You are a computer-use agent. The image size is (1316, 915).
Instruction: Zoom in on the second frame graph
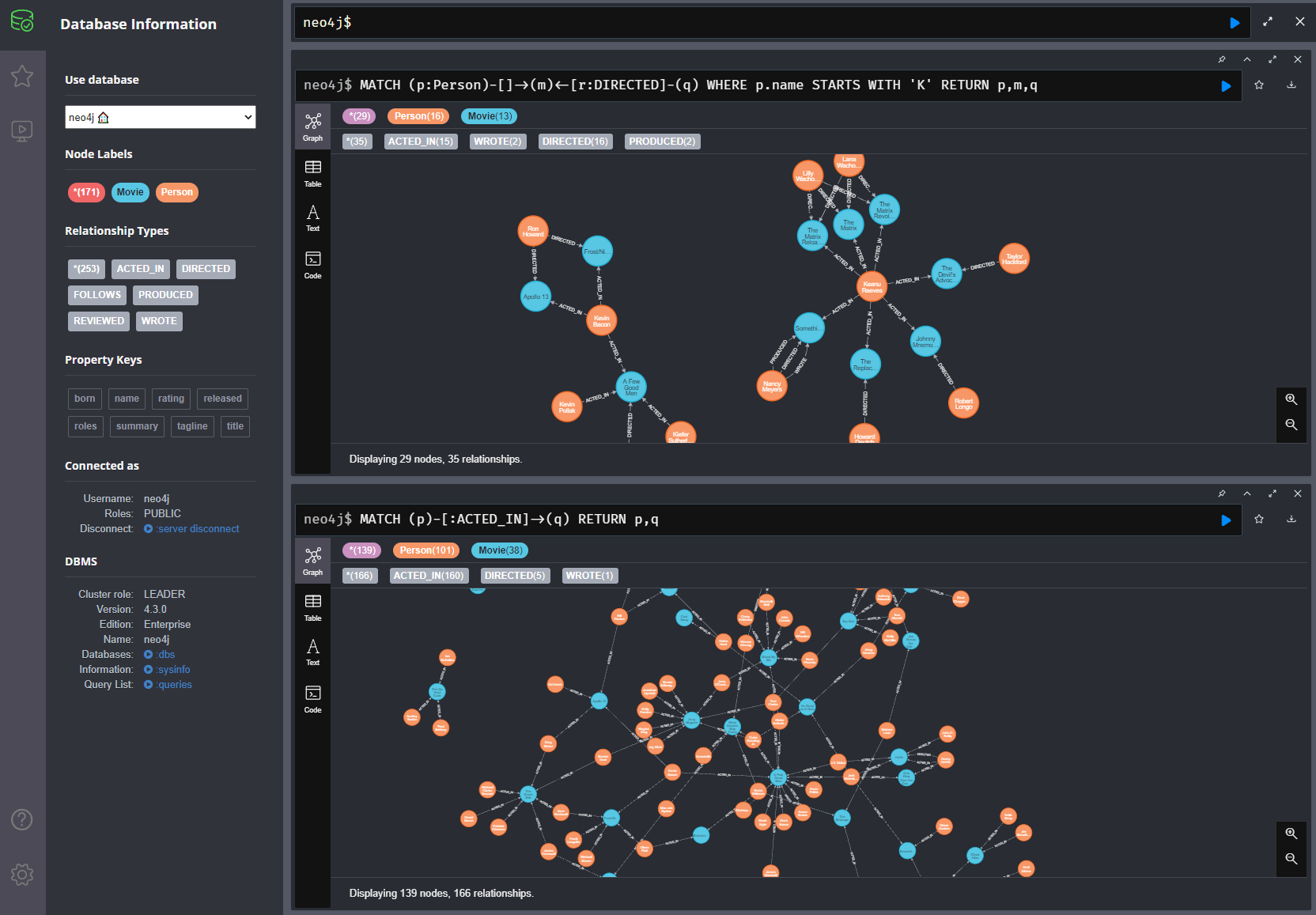pos(1291,834)
